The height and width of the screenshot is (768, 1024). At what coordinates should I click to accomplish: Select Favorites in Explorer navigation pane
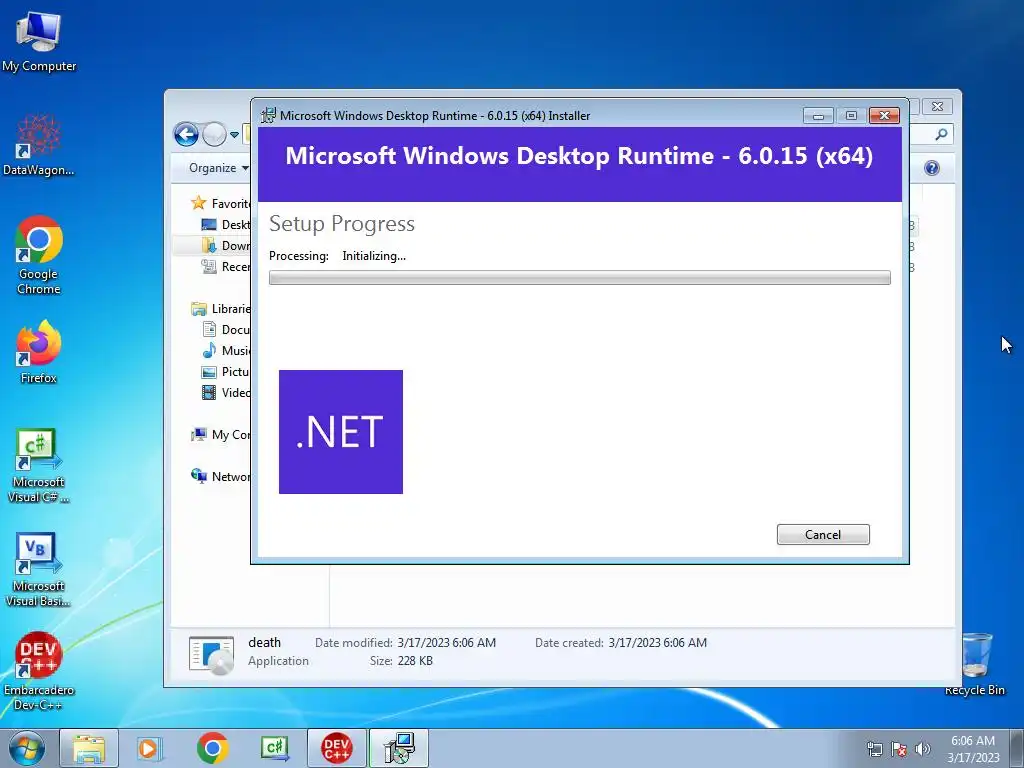tap(221, 203)
